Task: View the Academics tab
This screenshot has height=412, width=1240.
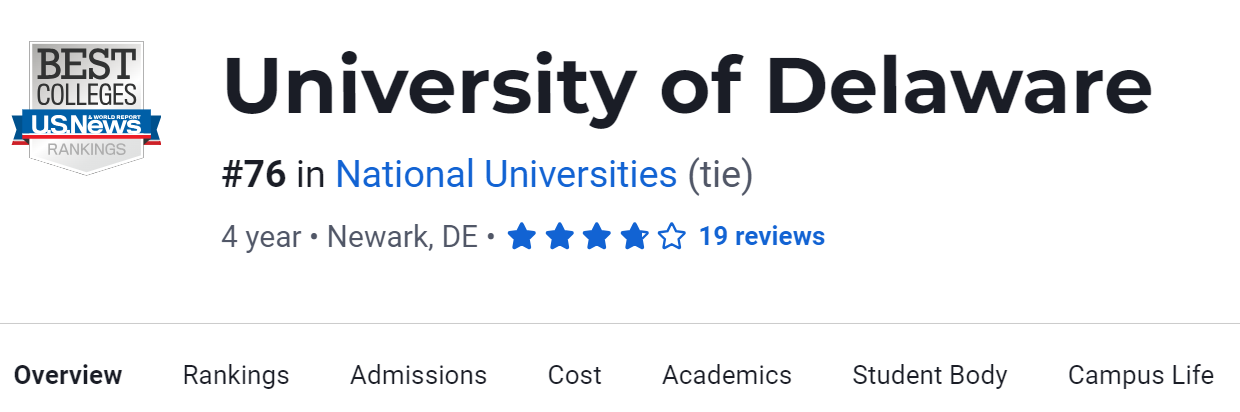Action: 727,376
